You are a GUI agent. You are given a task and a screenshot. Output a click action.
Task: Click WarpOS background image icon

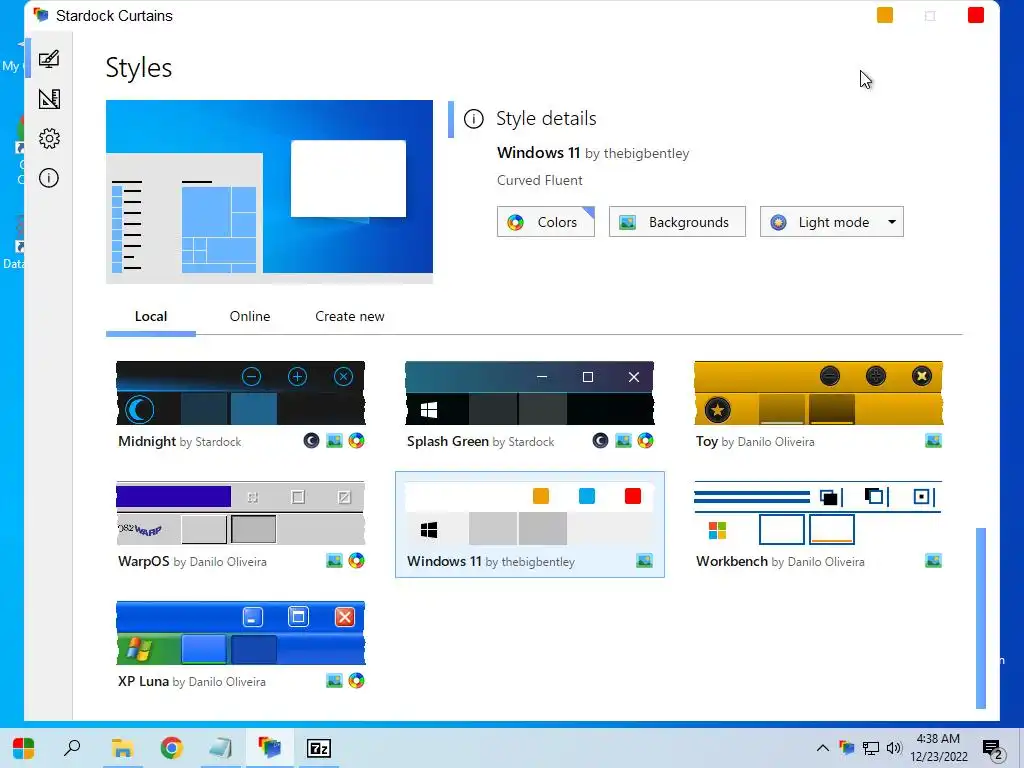[x=334, y=560]
